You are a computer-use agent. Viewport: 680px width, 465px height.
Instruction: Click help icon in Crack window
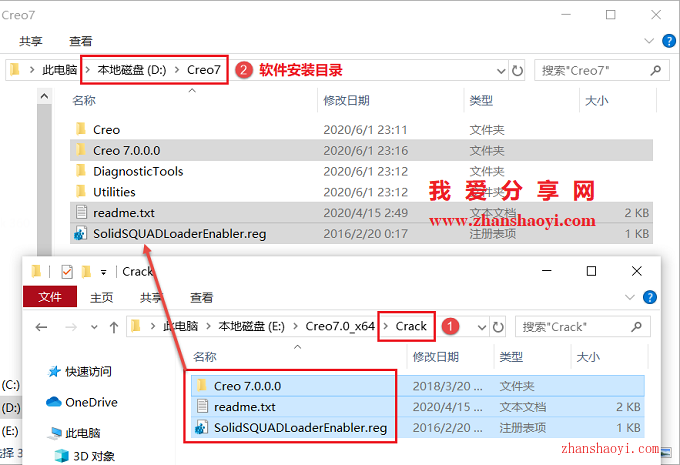[650, 298]
